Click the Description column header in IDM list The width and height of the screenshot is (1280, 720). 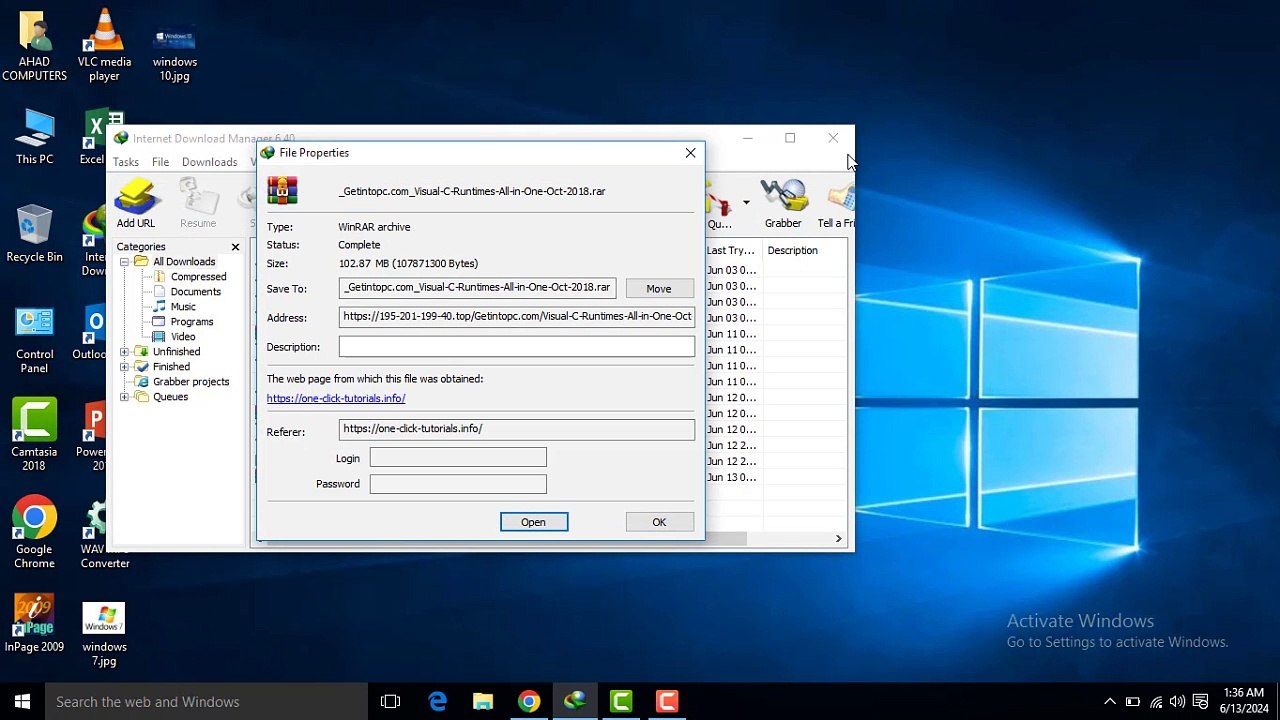pos(804,250)
